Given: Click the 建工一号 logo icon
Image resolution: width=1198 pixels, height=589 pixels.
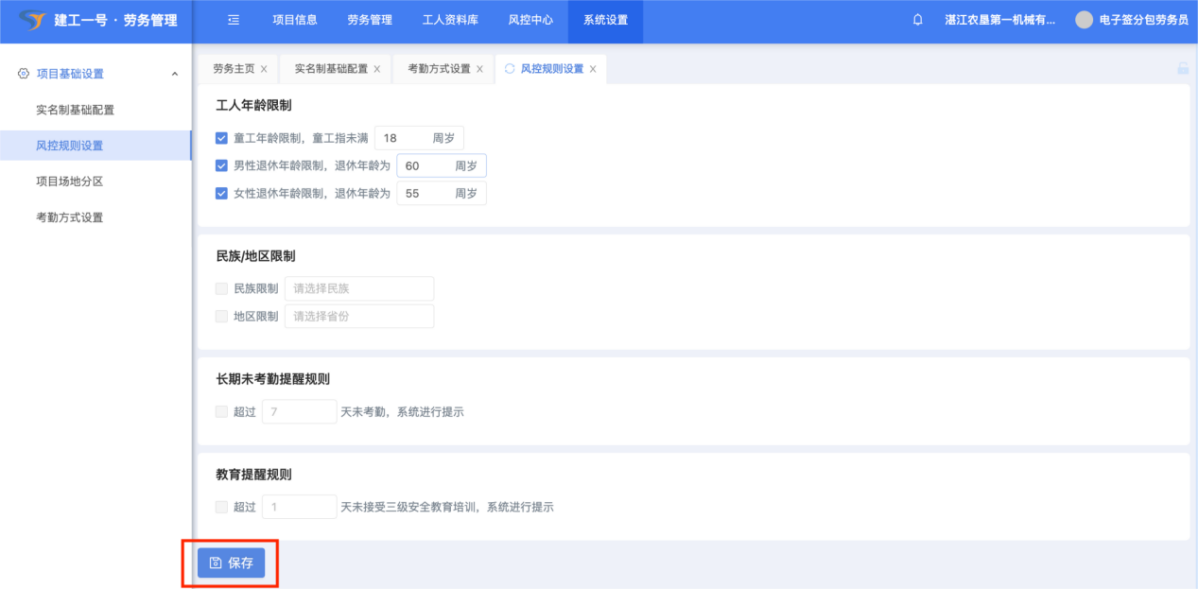Looking at the screenshot, I should tap(32, 20).
